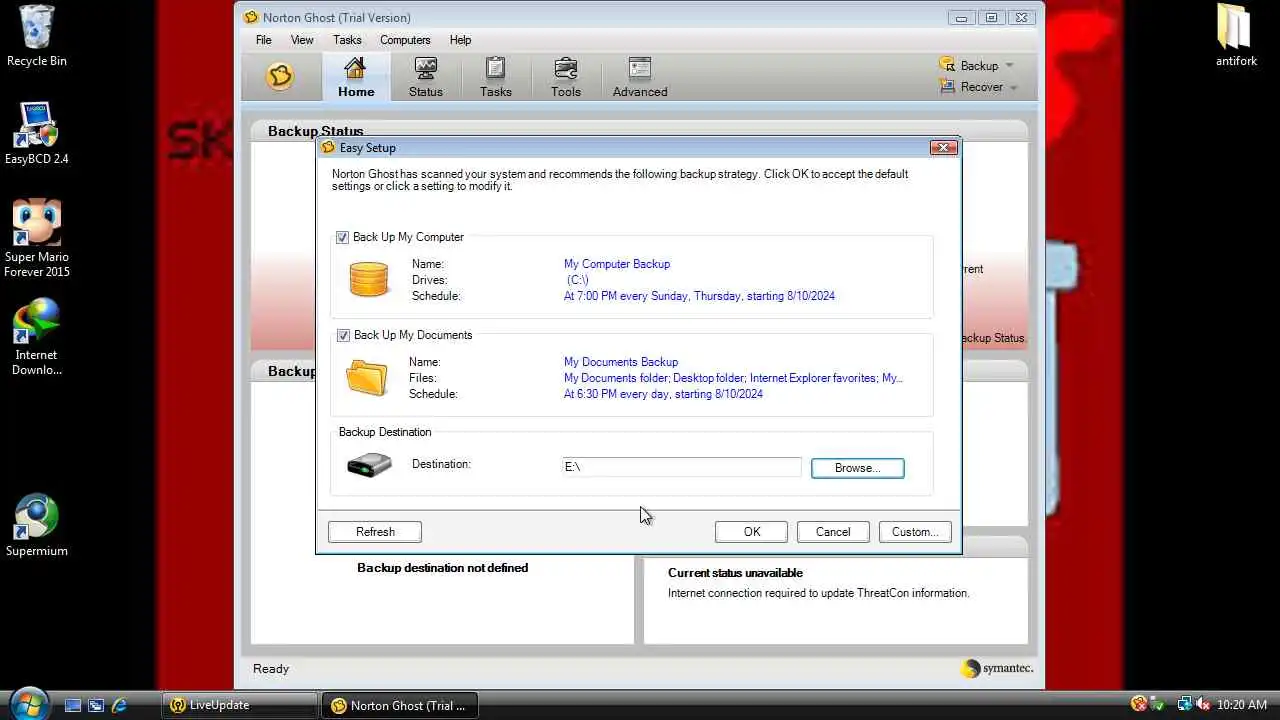
Task: Open the Windows Start orb
Action: tap(28, 703)
